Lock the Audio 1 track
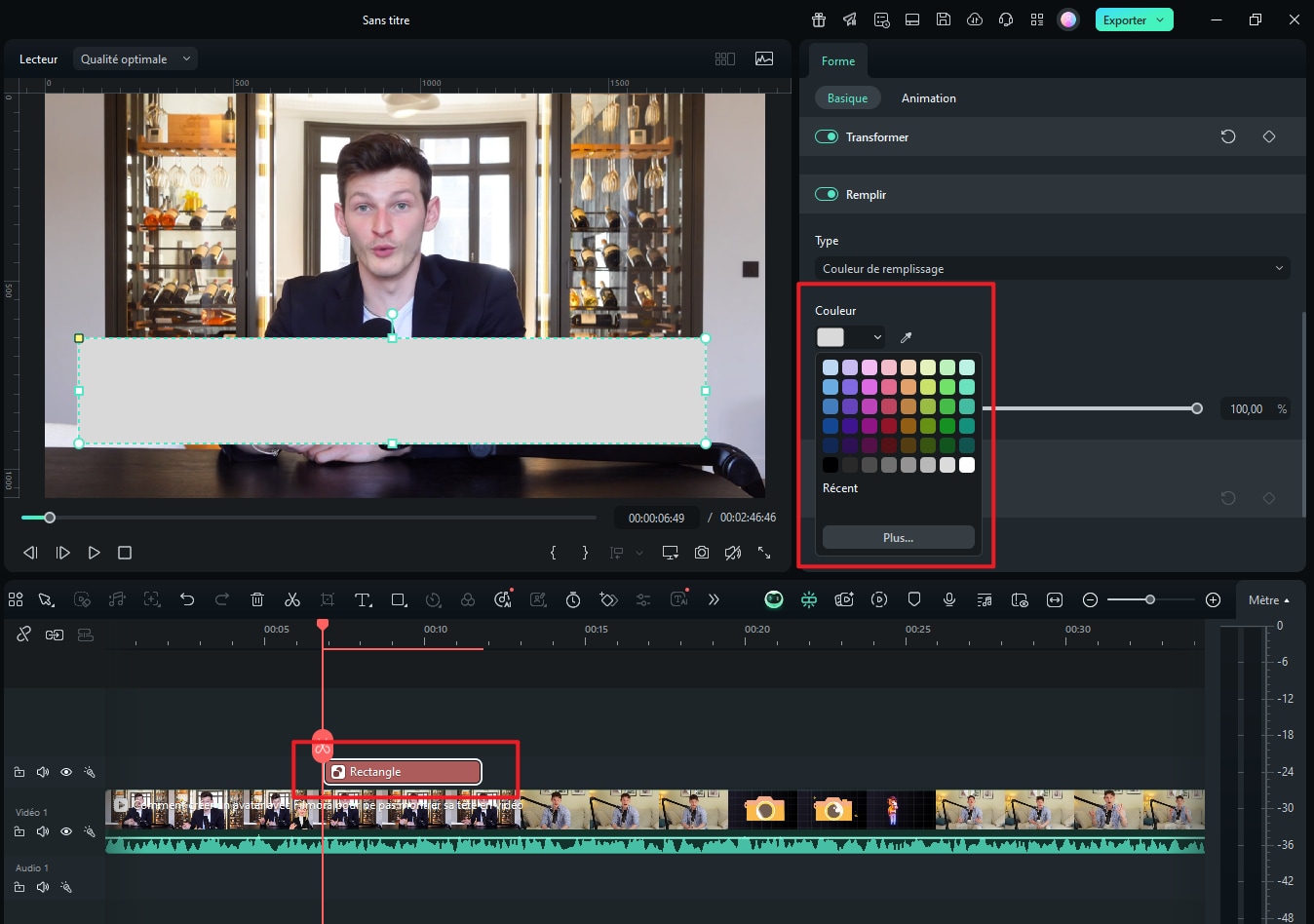The image size is (1314, 924). (x=19, y=887)
